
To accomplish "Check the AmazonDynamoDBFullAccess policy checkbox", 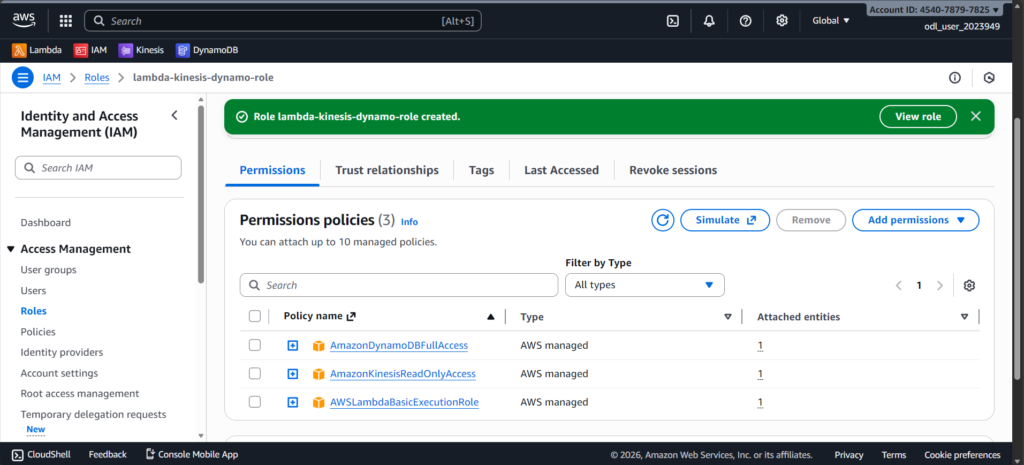I will pos(254,345).
